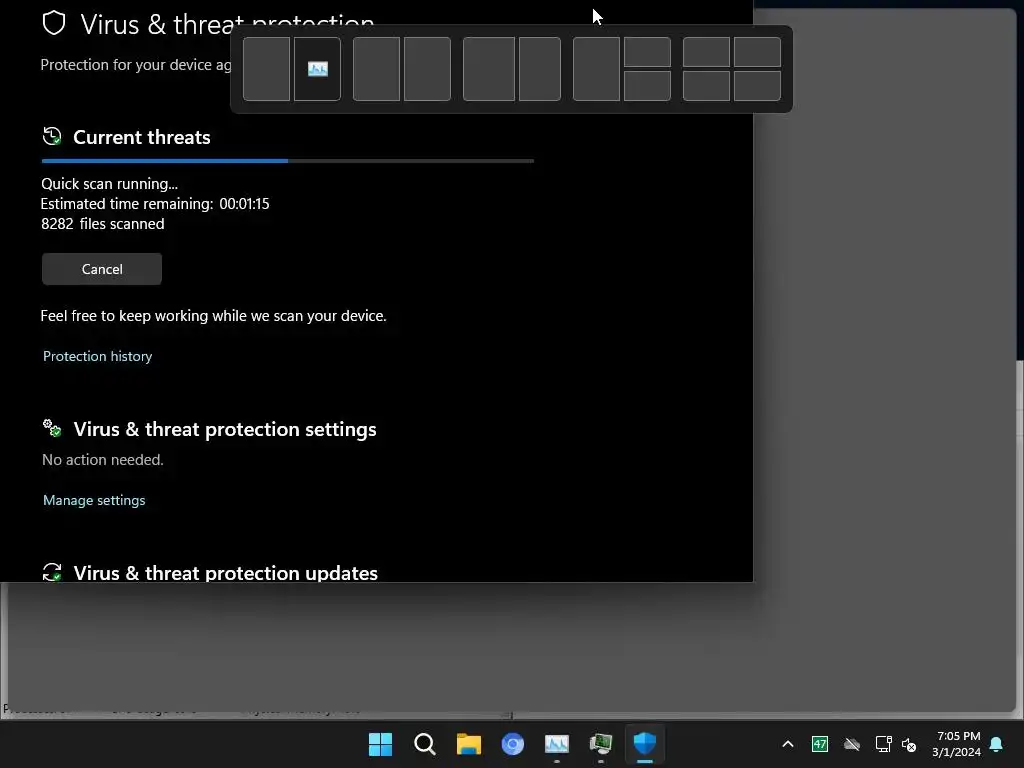Snap to top-right zone of three-zone layout
The height and width of the screenshot is (768, 1024).
pos(647,52)
